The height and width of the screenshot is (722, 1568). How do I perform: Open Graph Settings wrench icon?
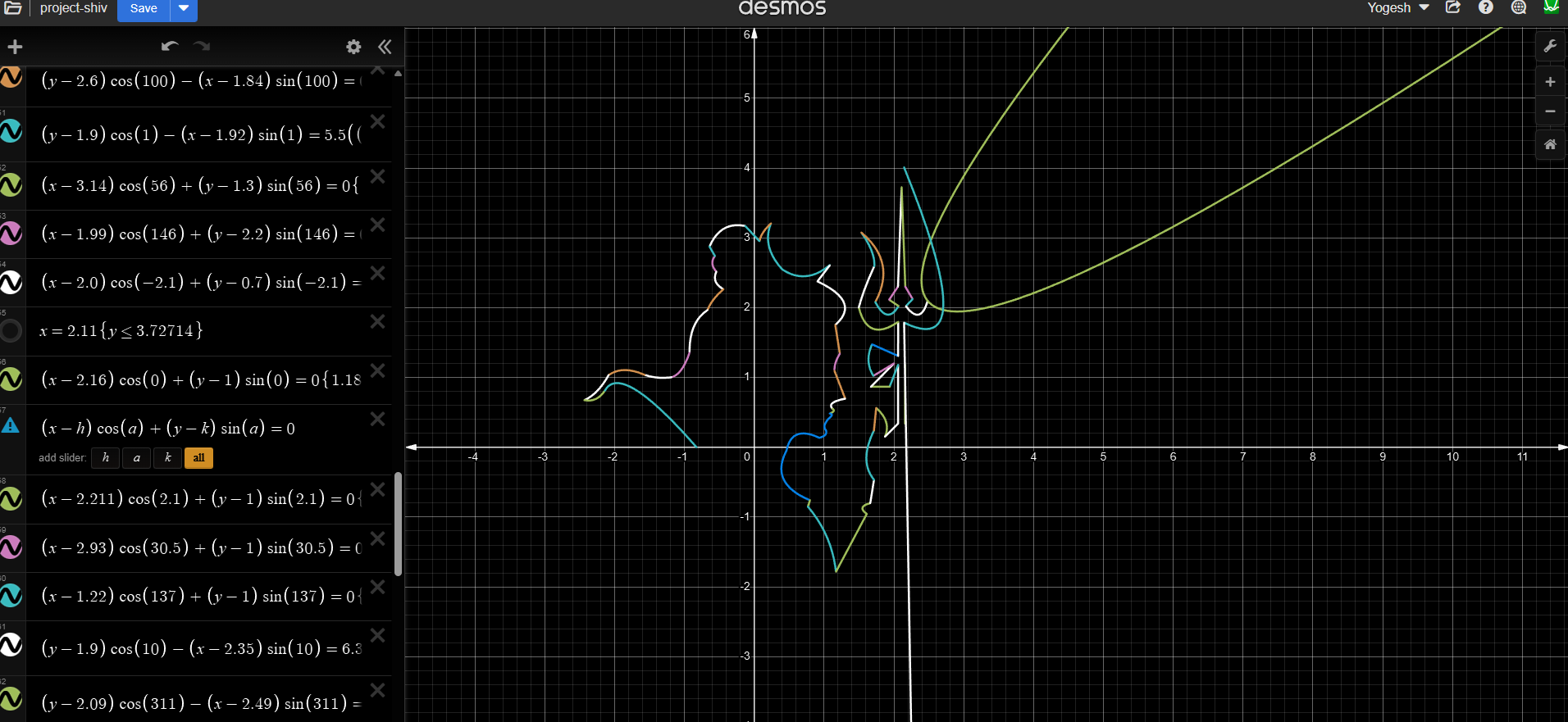(1550, 47)
